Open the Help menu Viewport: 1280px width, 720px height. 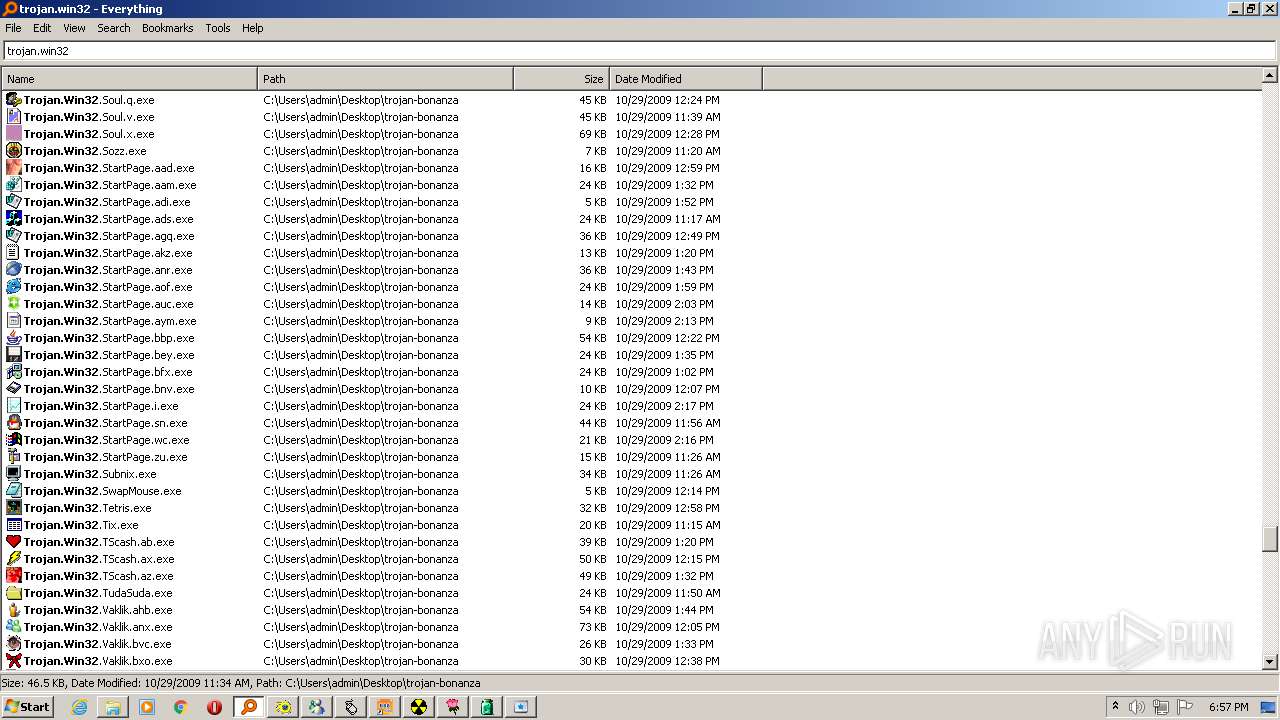click(x=253, y=28)
